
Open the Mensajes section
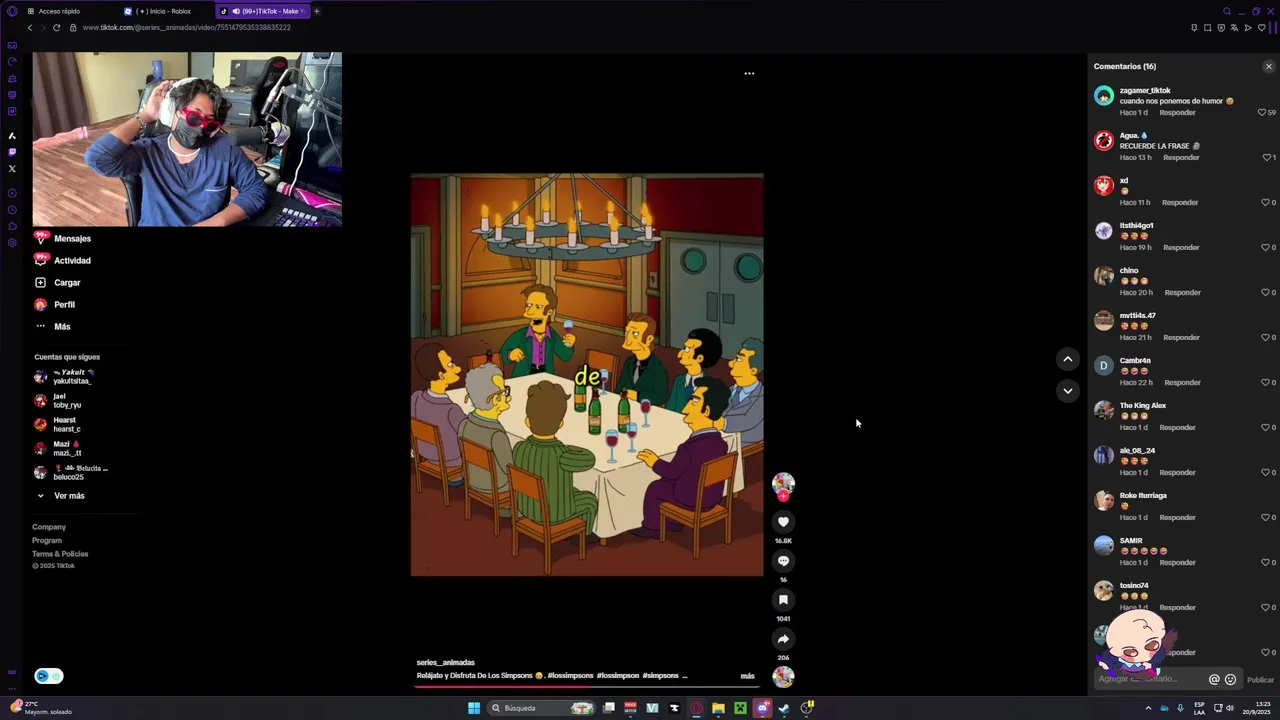point(72,239)
